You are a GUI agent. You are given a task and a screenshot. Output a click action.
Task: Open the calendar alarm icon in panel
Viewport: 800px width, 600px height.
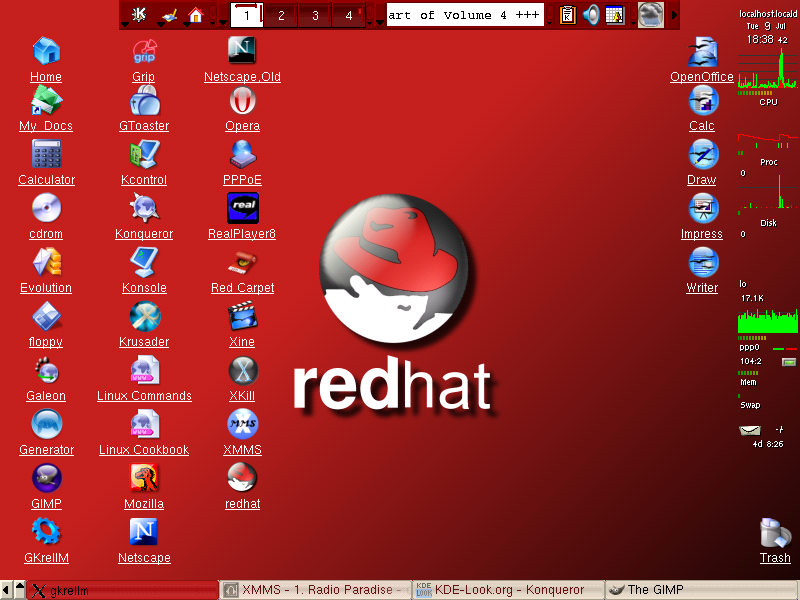coord(615,15)
